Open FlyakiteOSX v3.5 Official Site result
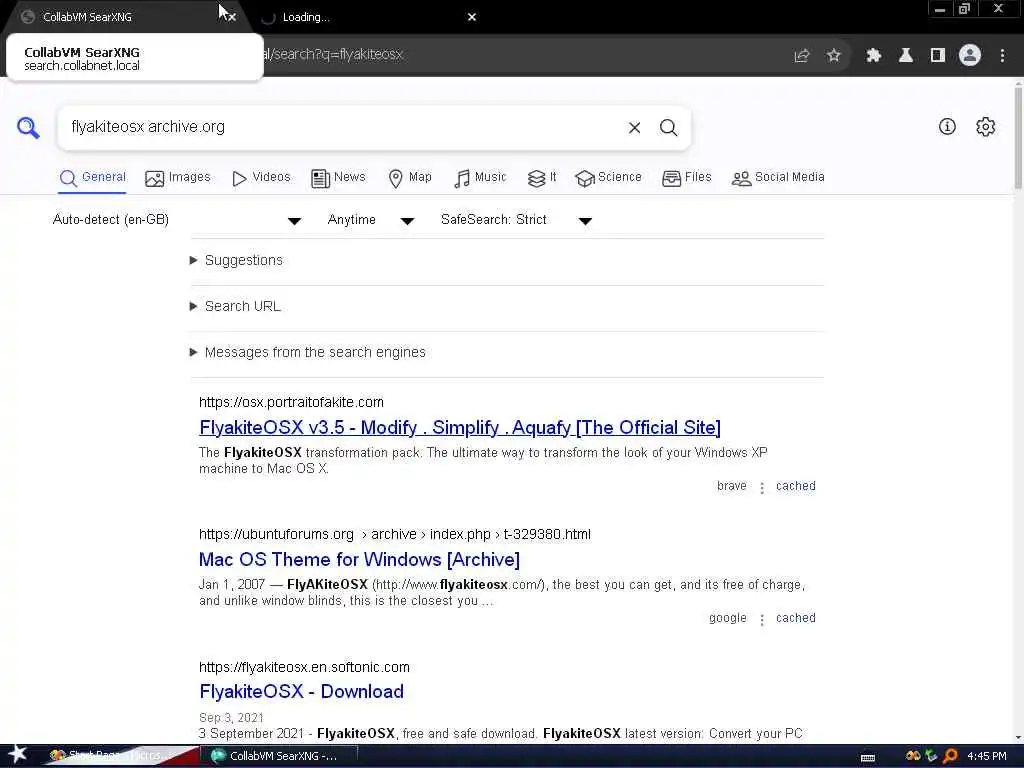Screen dimensions: 1024x768 (x=460, y=428)
